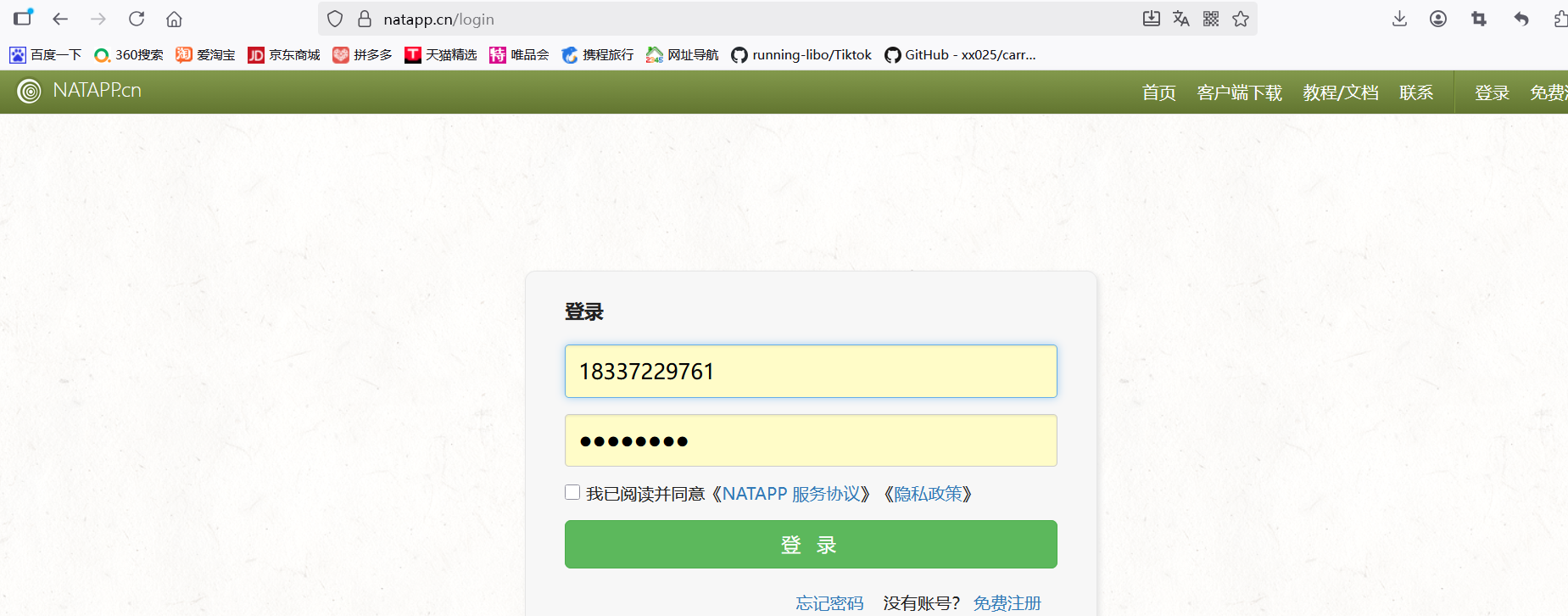The height and width of the screenshot is (616, 1568).
Task: Bookmark this page with the star icon
Action: pyautogui.click(x=1241, y=19)
